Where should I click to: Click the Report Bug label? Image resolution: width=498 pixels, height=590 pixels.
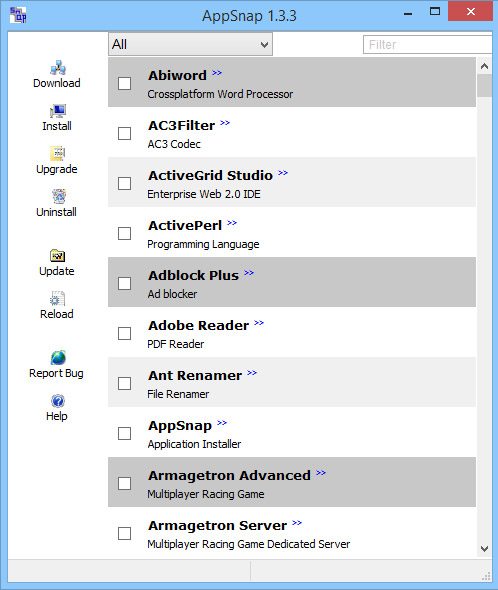tap(56, 373)
